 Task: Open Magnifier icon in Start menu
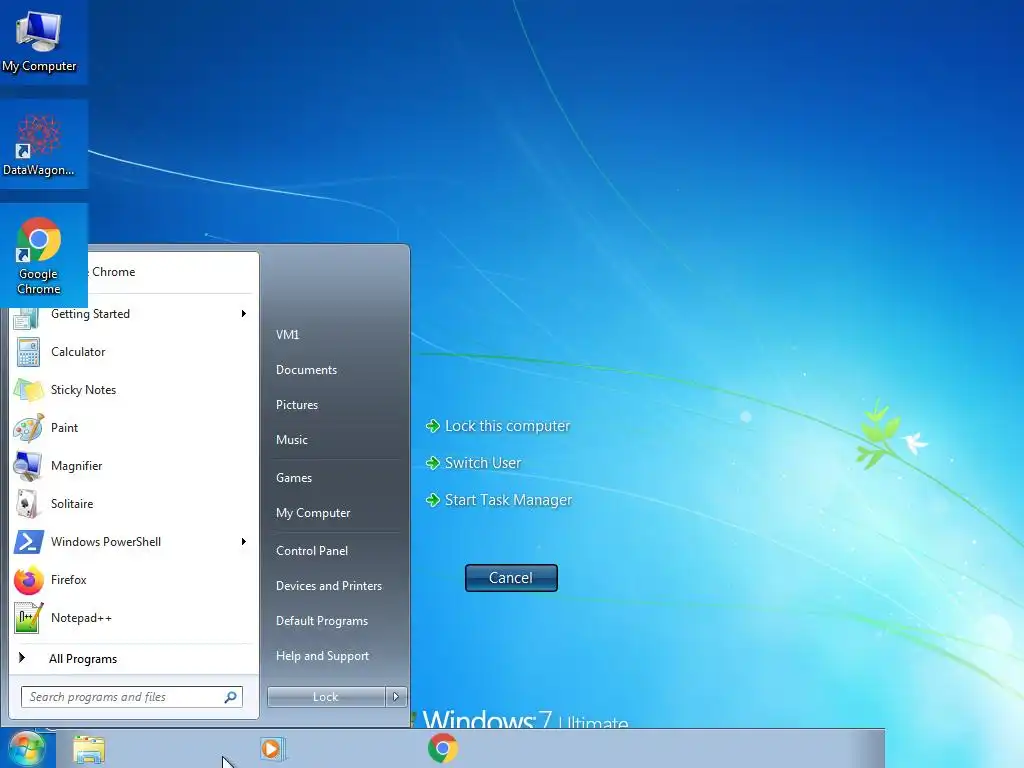coord(28,466)
